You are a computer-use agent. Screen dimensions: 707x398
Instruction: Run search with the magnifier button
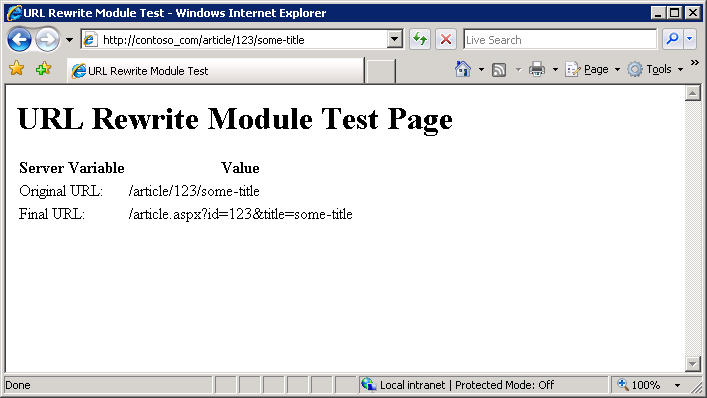[x=673, y=40]
